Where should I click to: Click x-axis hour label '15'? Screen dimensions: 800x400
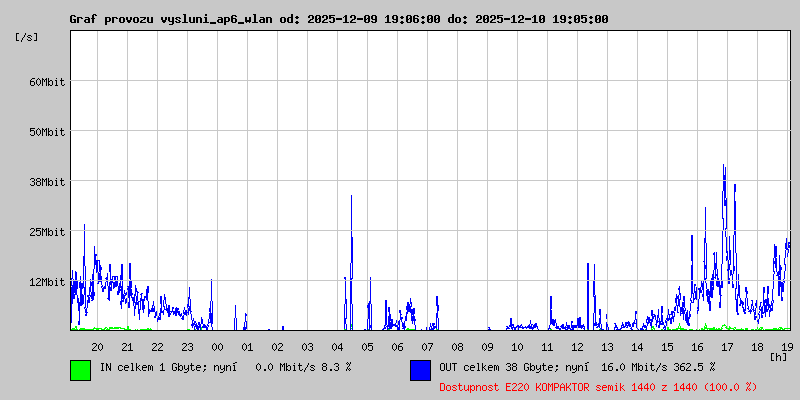pyautogui.click(x=667, y=347)
